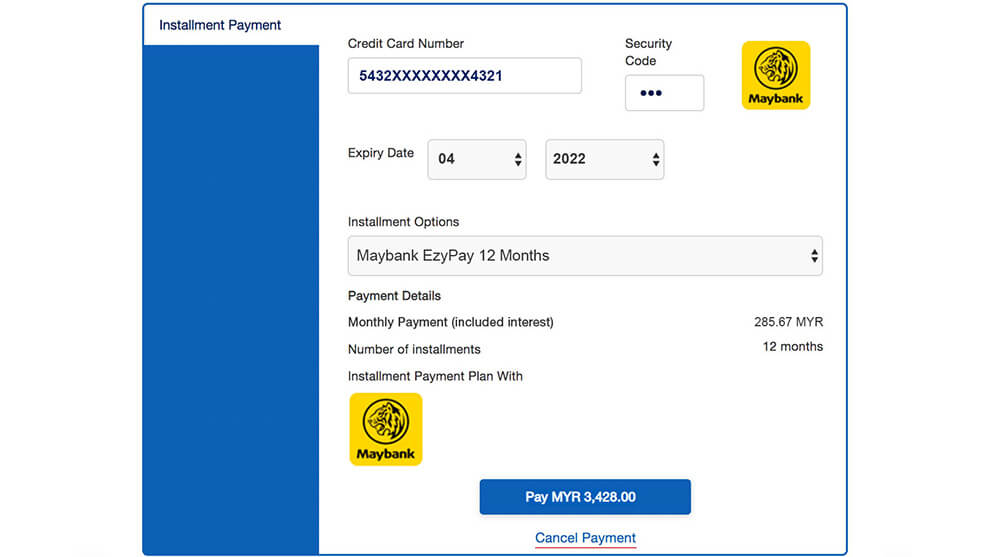The height and width of the screenshot is (557, 990).
Task: Select the Installment Payment tab
Action: pyautogui.click(x=231, y=25)
